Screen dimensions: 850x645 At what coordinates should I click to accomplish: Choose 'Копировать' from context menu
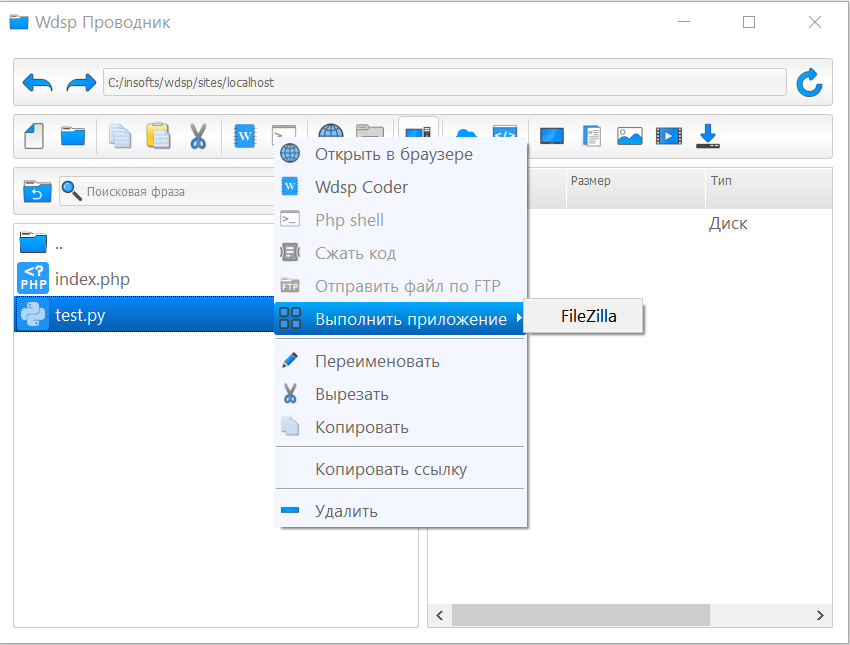[401, 427]
